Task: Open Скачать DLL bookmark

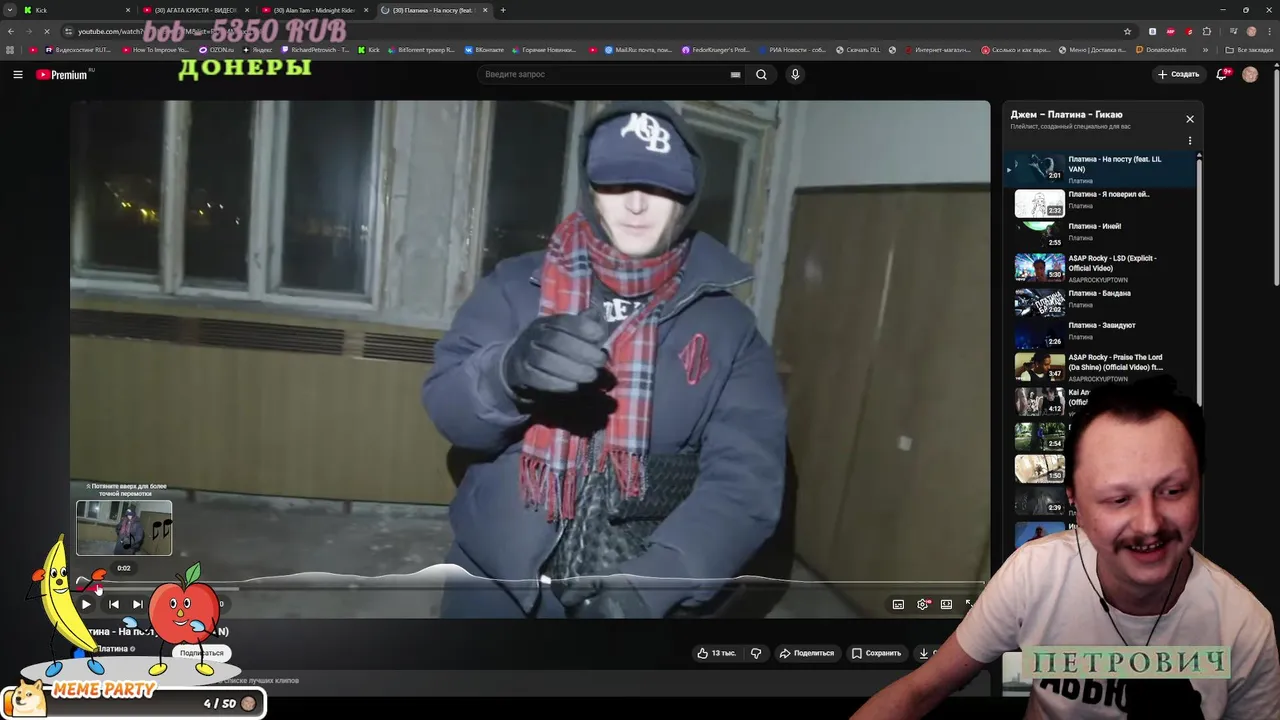Action: [858, 50]
